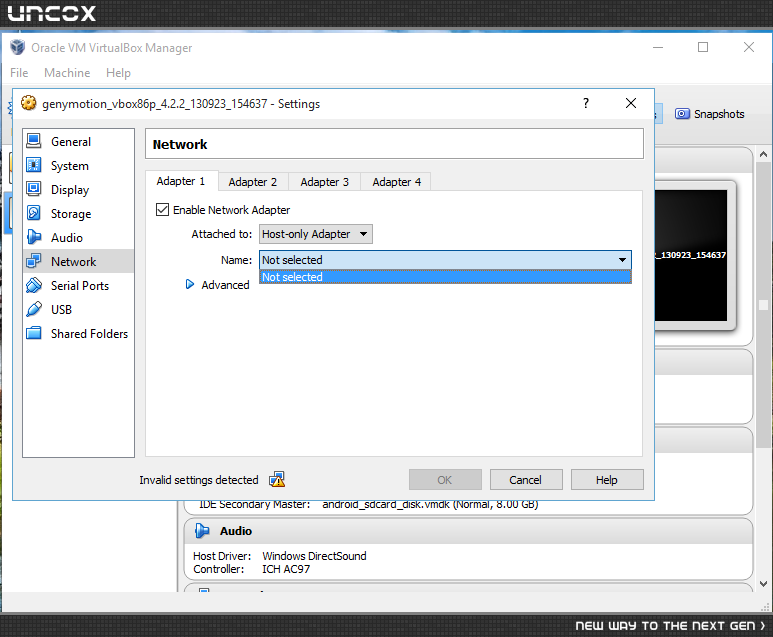Select the System chip icon
This screenshot has width=773, height=637.
point(34,165)
